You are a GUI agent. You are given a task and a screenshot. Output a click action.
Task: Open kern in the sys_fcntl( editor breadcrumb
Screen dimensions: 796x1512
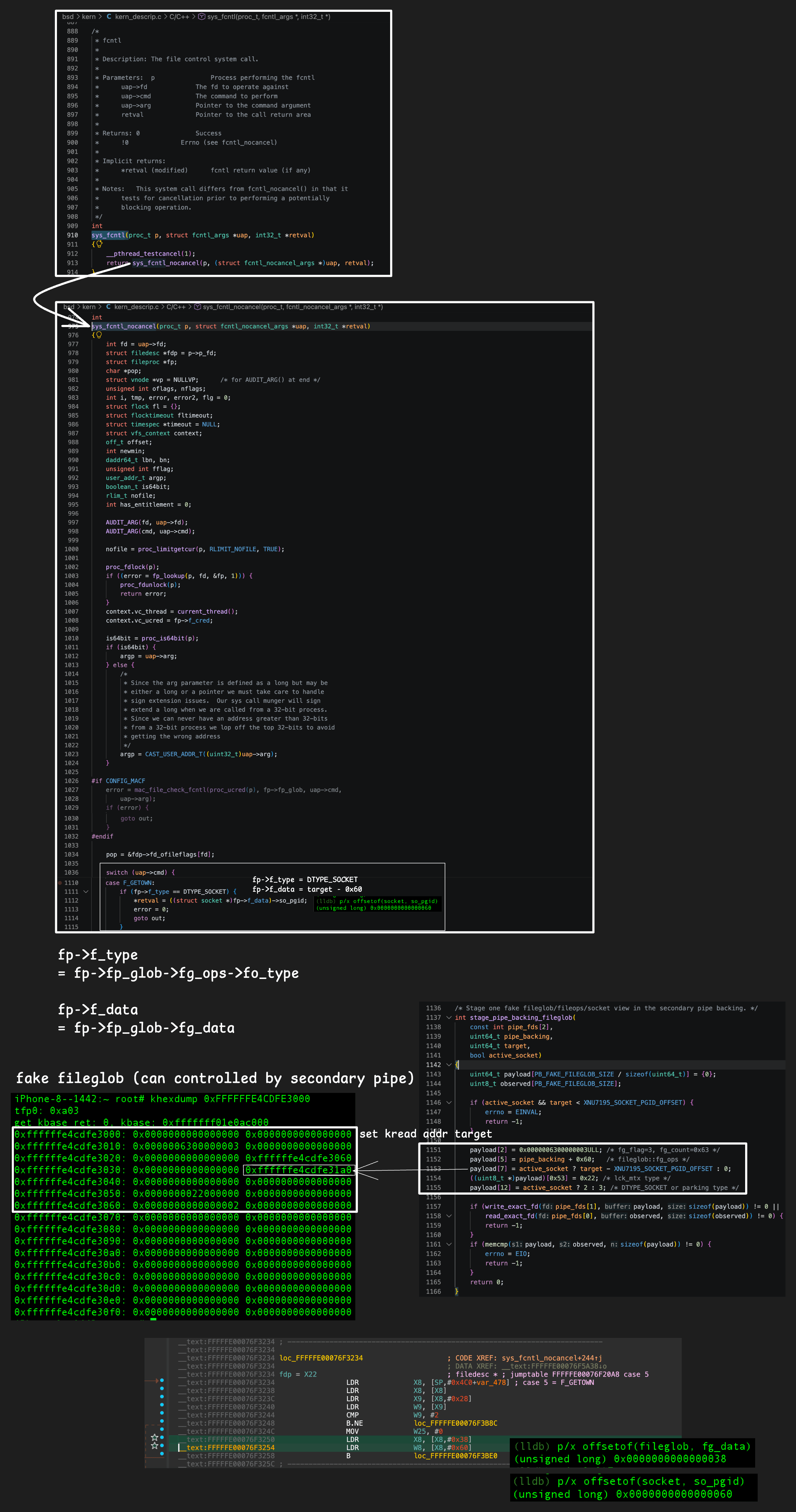88,16
